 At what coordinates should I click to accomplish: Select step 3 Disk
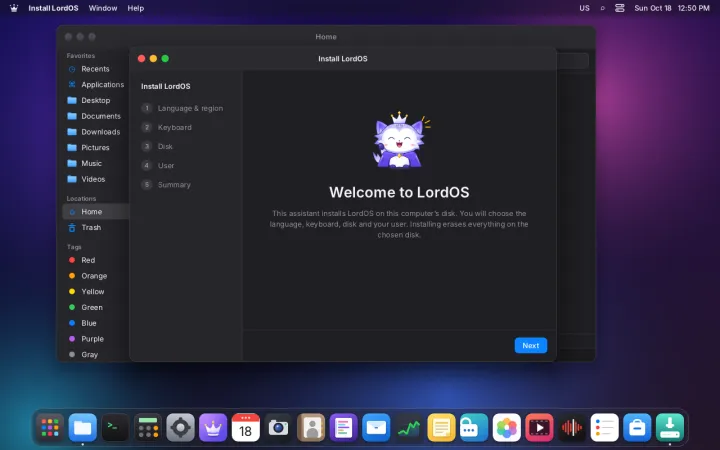(x=158, y=146)
